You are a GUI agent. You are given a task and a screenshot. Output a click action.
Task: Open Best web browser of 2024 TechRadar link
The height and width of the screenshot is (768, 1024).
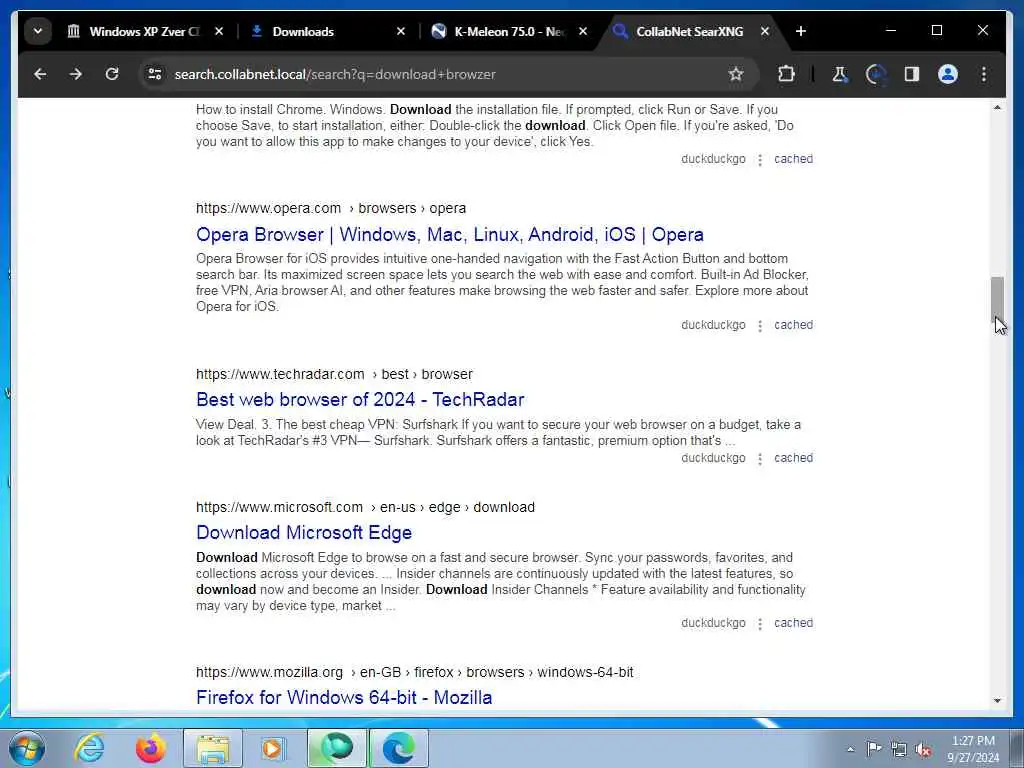tap(360, 400)
